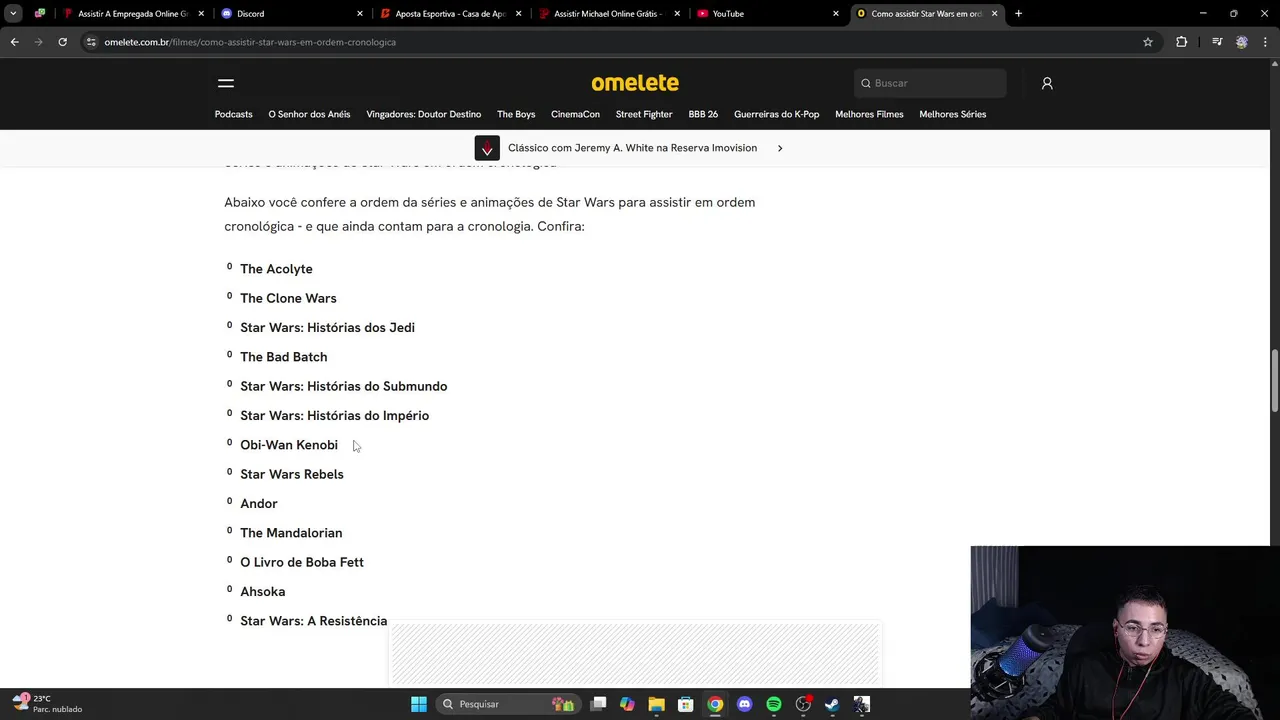Open Chrome profile avatar
The image size is (1280, 720).
[1242, 42]
